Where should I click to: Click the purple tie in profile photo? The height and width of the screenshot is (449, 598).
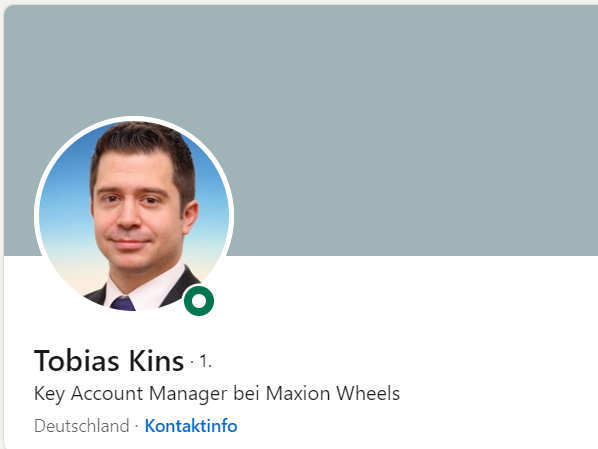(x=123, y=303)
